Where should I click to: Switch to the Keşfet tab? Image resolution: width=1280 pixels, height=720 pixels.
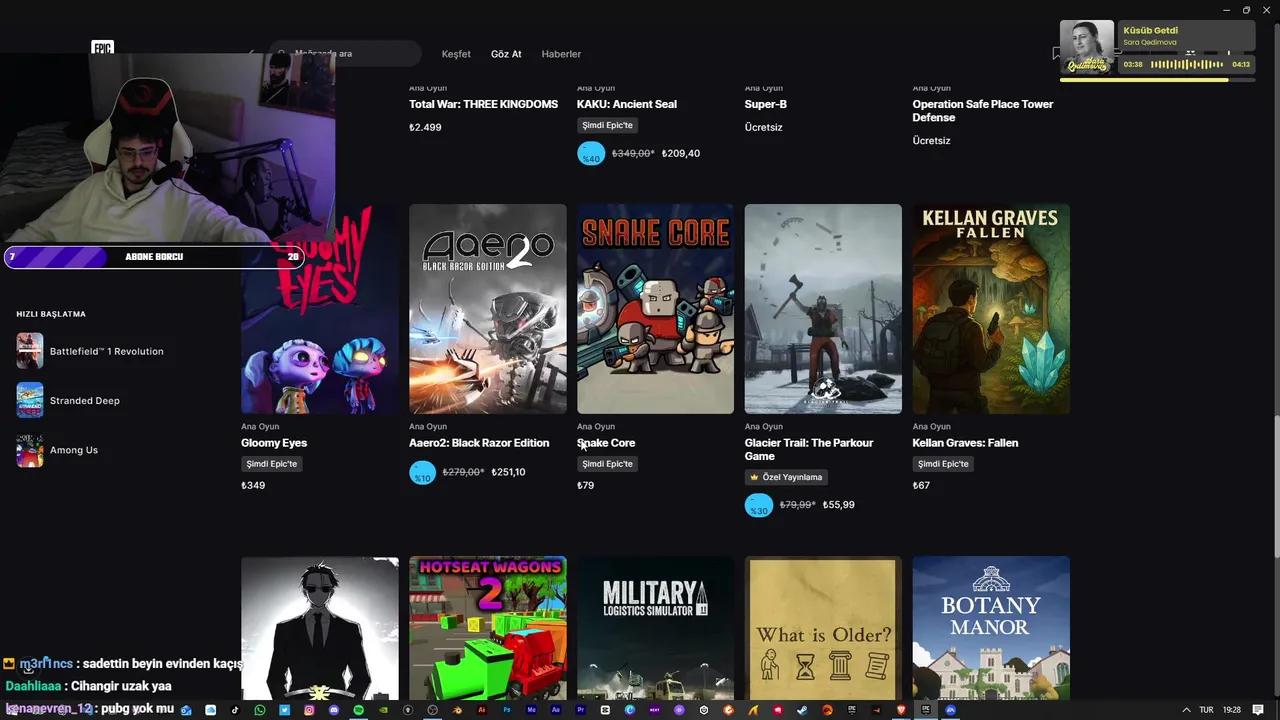[456, 54]
